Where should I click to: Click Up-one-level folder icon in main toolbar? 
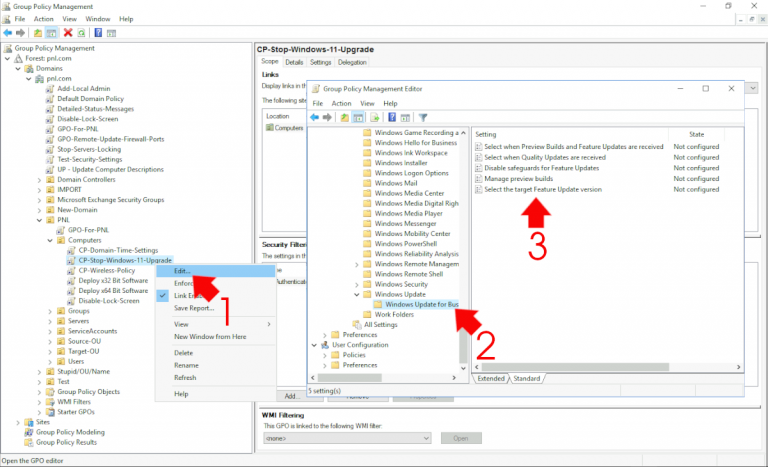[38, 33]
